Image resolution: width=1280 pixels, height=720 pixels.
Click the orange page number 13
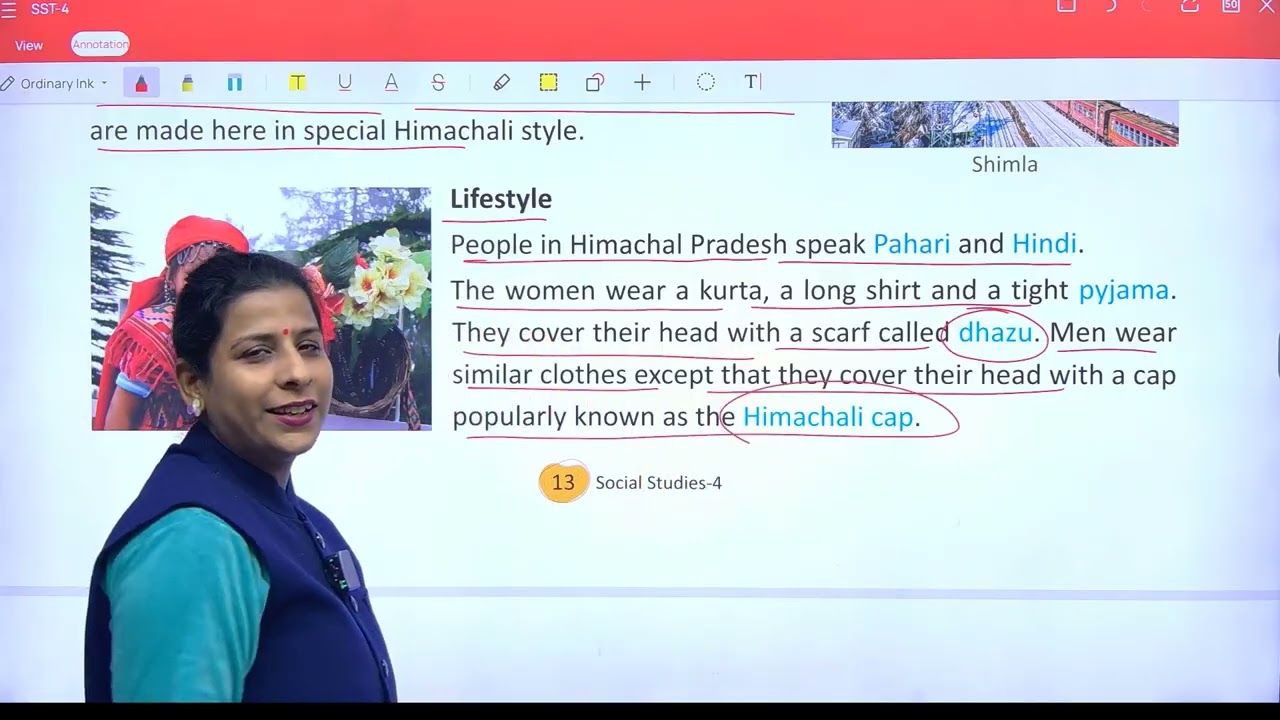(563, 482)
